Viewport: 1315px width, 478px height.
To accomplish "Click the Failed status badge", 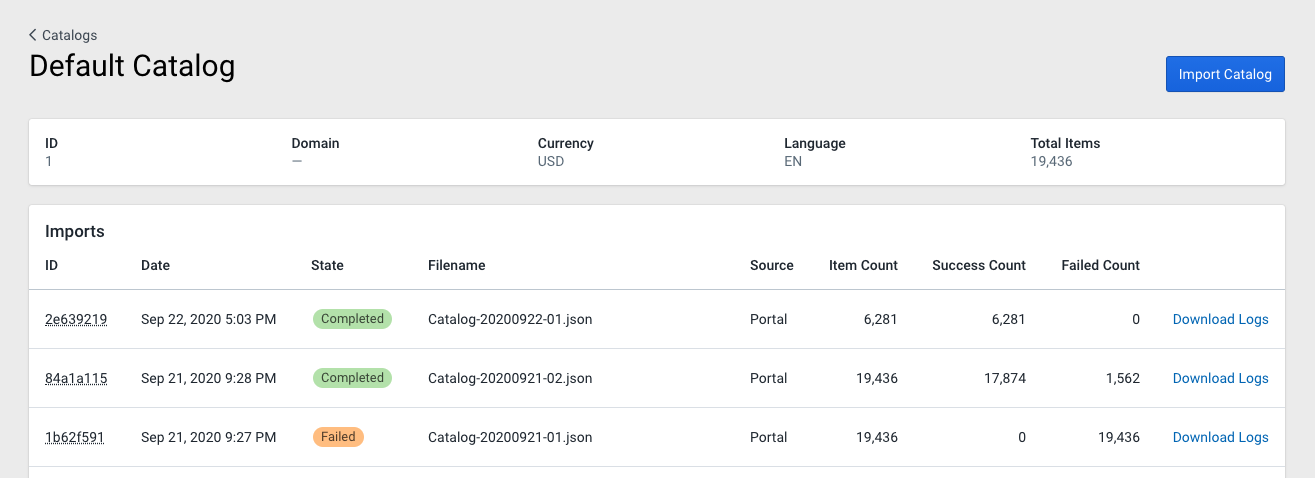I will [338, 437].
